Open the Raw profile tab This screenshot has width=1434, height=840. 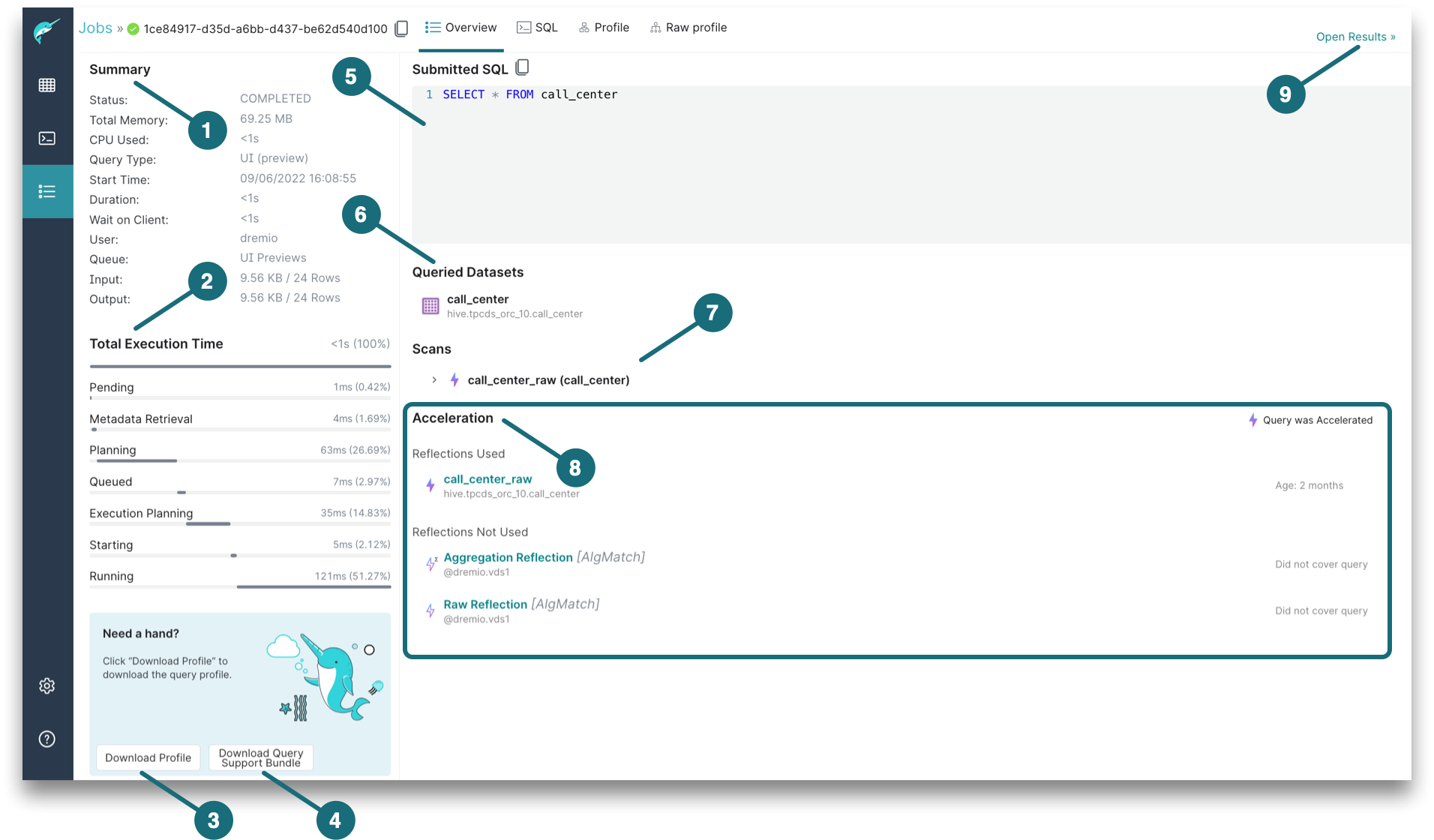pyautogui.click(x=696, y=27)
